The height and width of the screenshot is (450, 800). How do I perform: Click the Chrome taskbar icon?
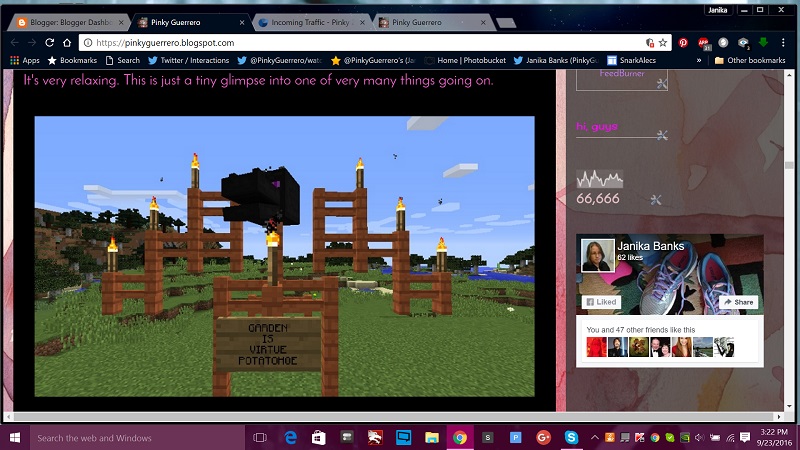pyautogui.click(x=460, y=437)
